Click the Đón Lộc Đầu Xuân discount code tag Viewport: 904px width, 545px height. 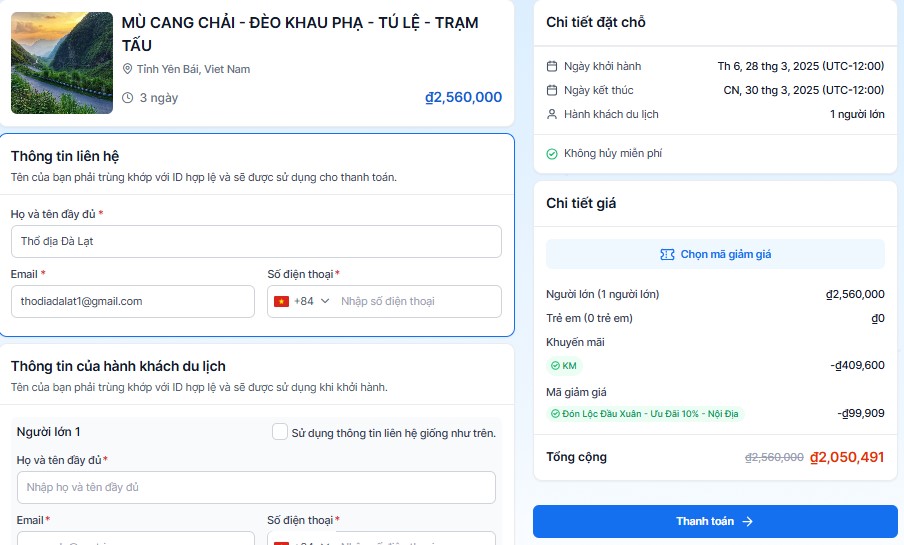click(645, 414)
